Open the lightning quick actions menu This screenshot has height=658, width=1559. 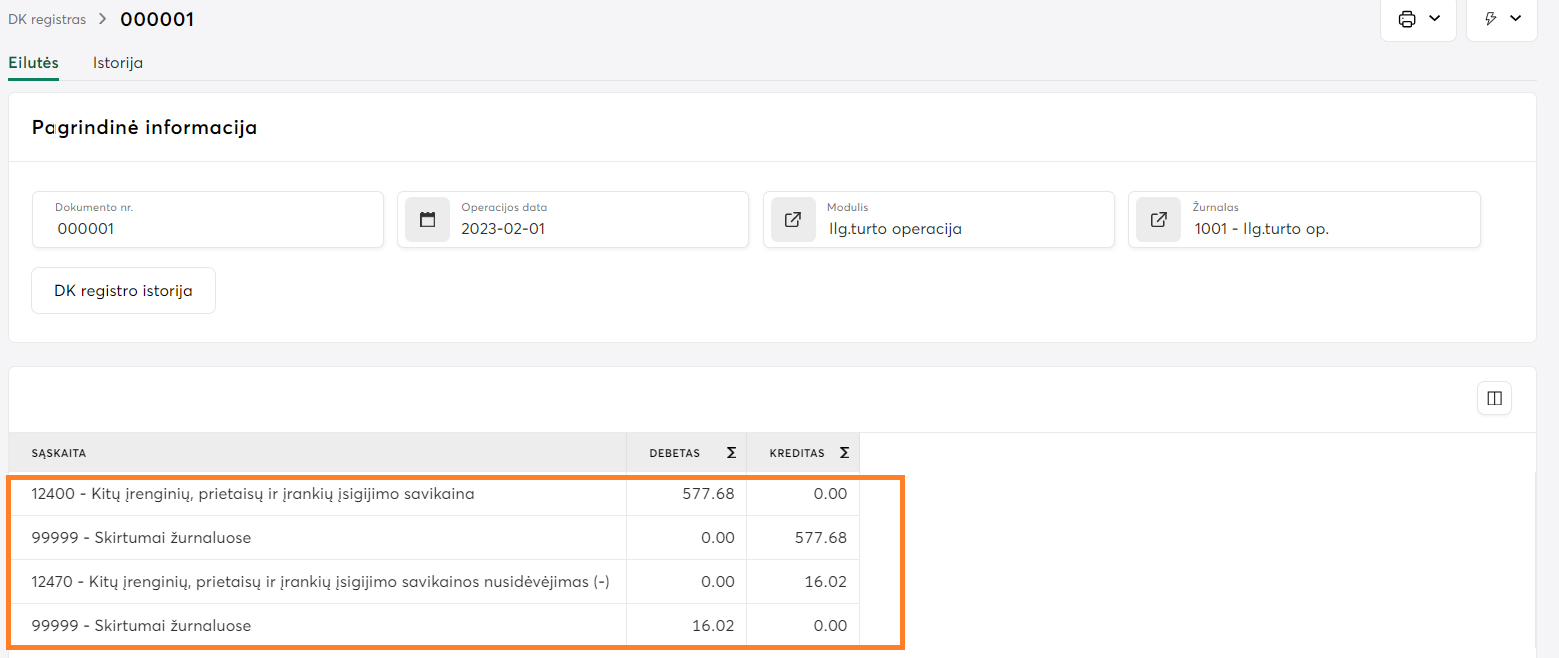click(x=1501, y=19)
